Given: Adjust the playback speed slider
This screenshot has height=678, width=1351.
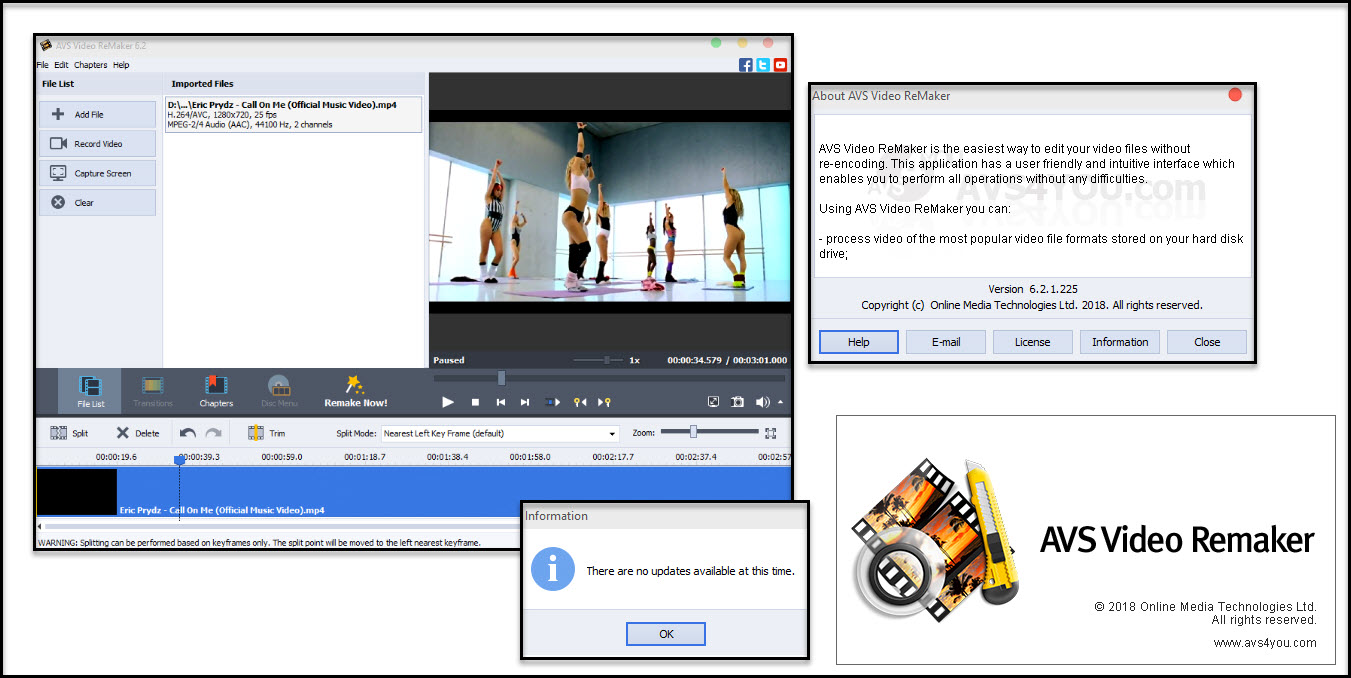Looking at the screenshot, I should (606, 360).
